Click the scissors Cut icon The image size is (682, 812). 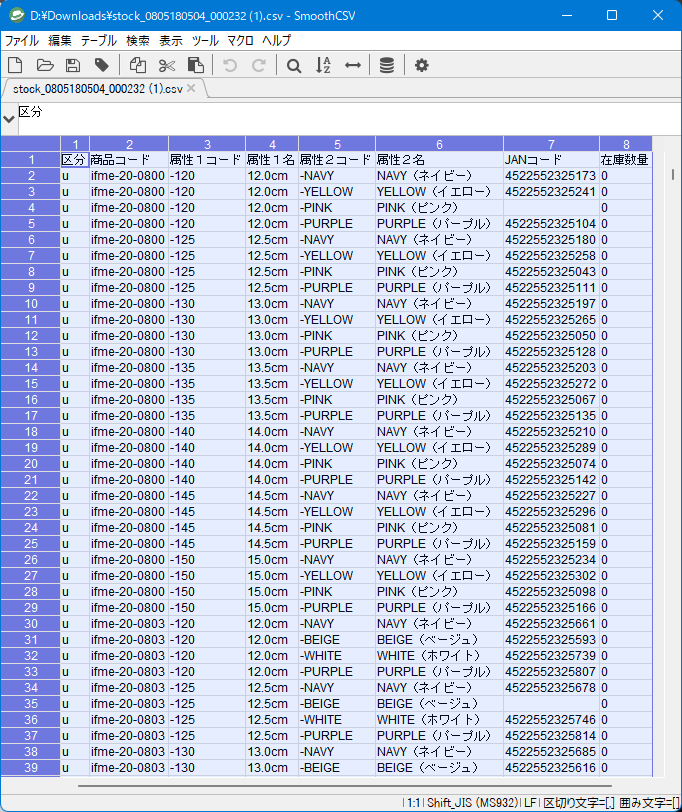pos(167,66)
